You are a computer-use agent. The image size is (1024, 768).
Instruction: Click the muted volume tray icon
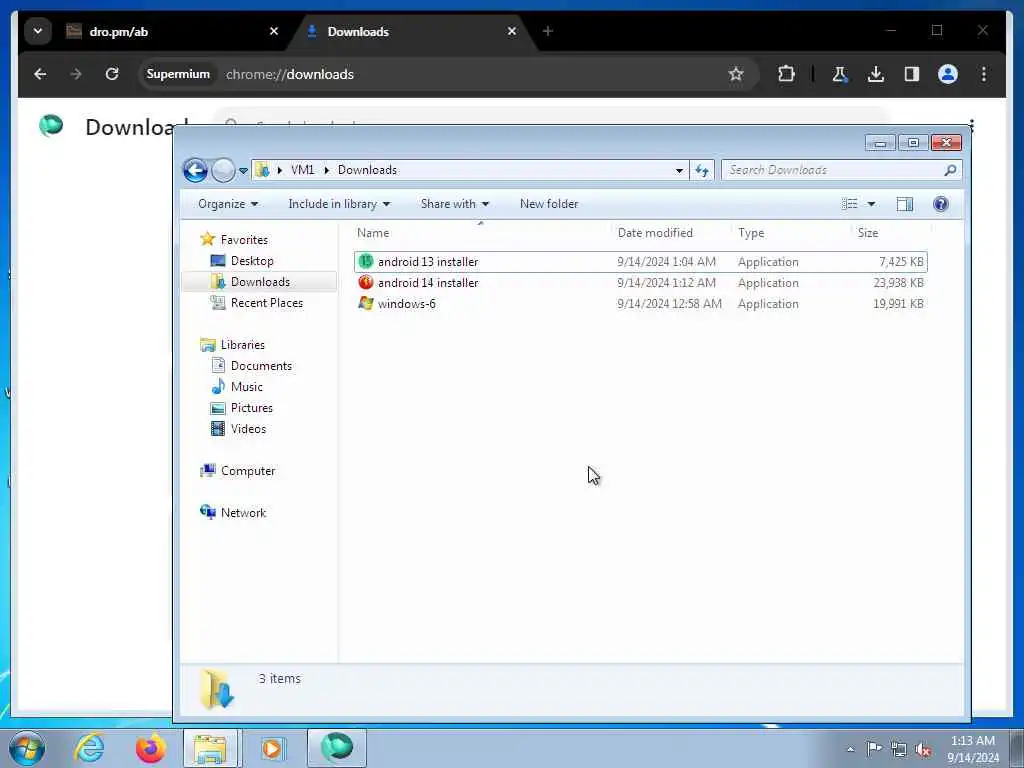coord(923,749)
